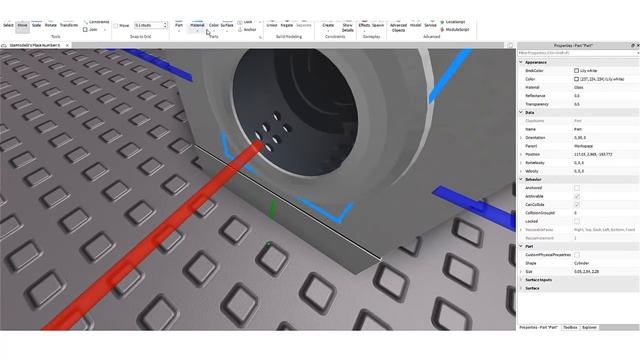Open the Join mode dropdown arrow

point(105,30)
